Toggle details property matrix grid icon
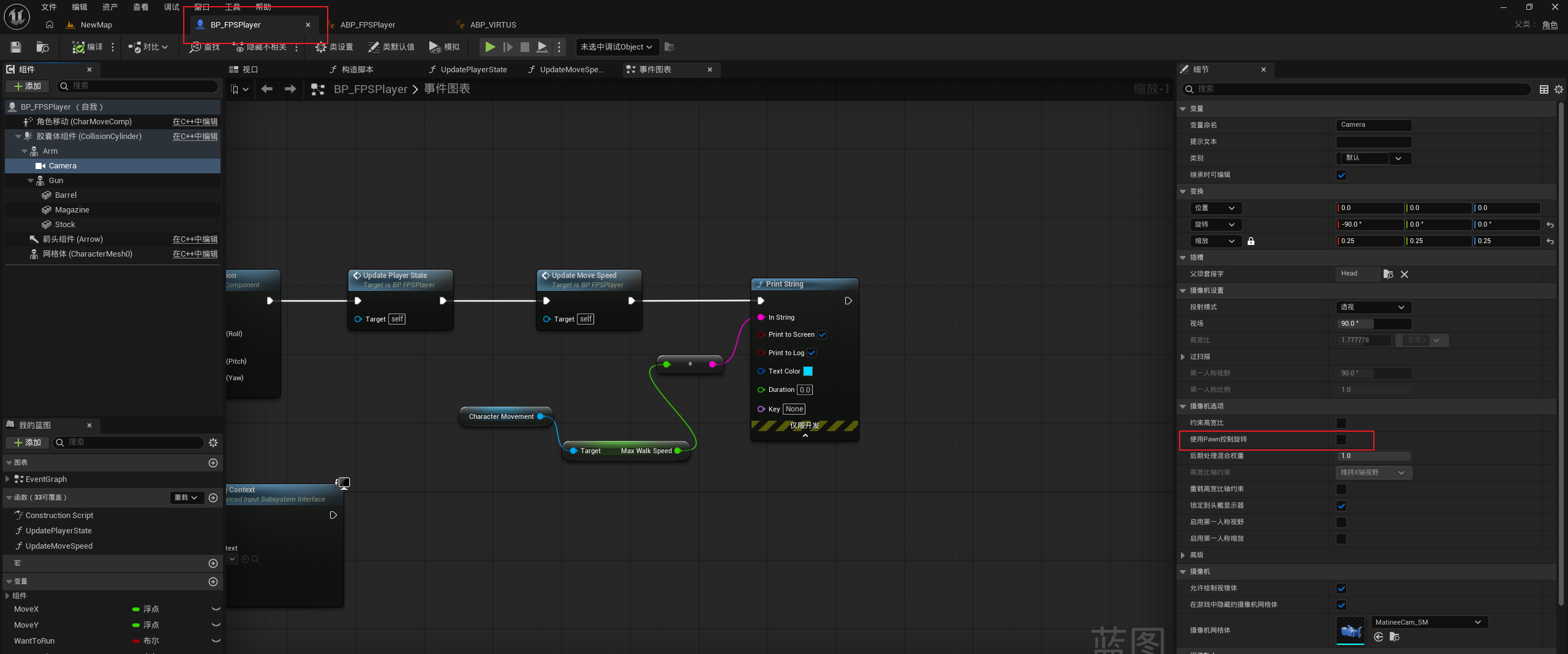 (x=1544, y=89)
